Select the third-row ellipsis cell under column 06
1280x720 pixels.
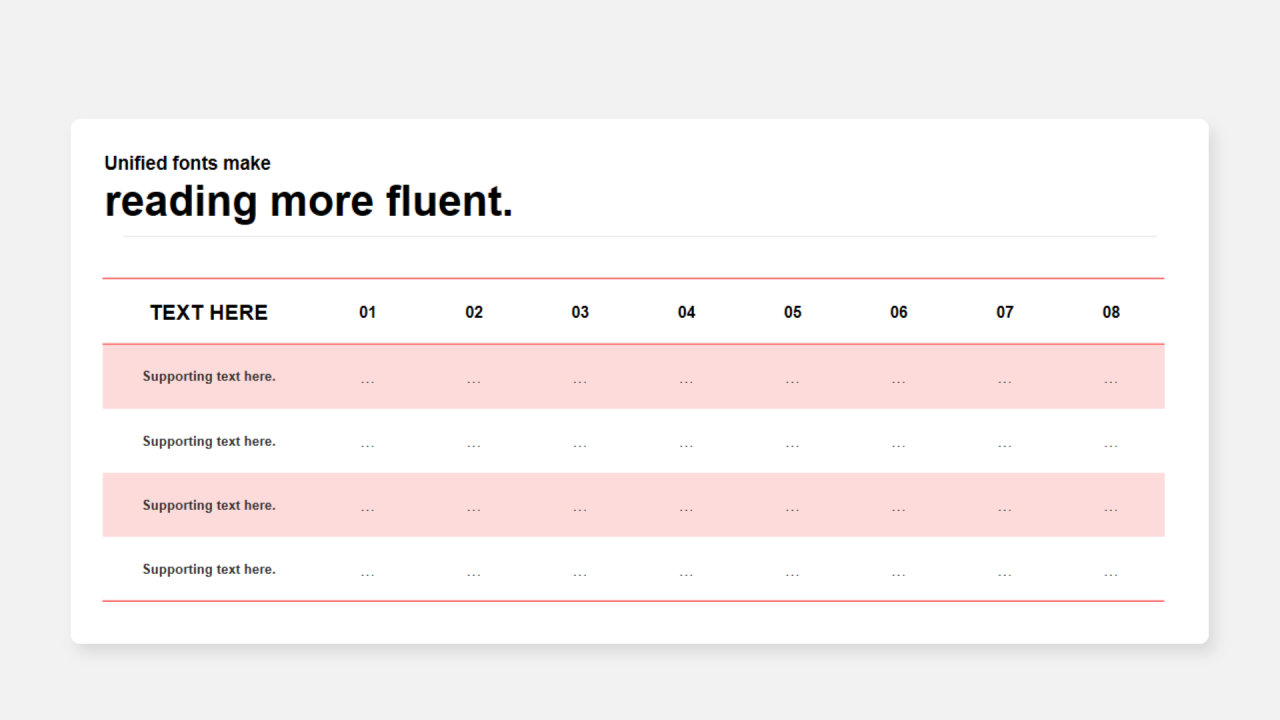[899, 509]
